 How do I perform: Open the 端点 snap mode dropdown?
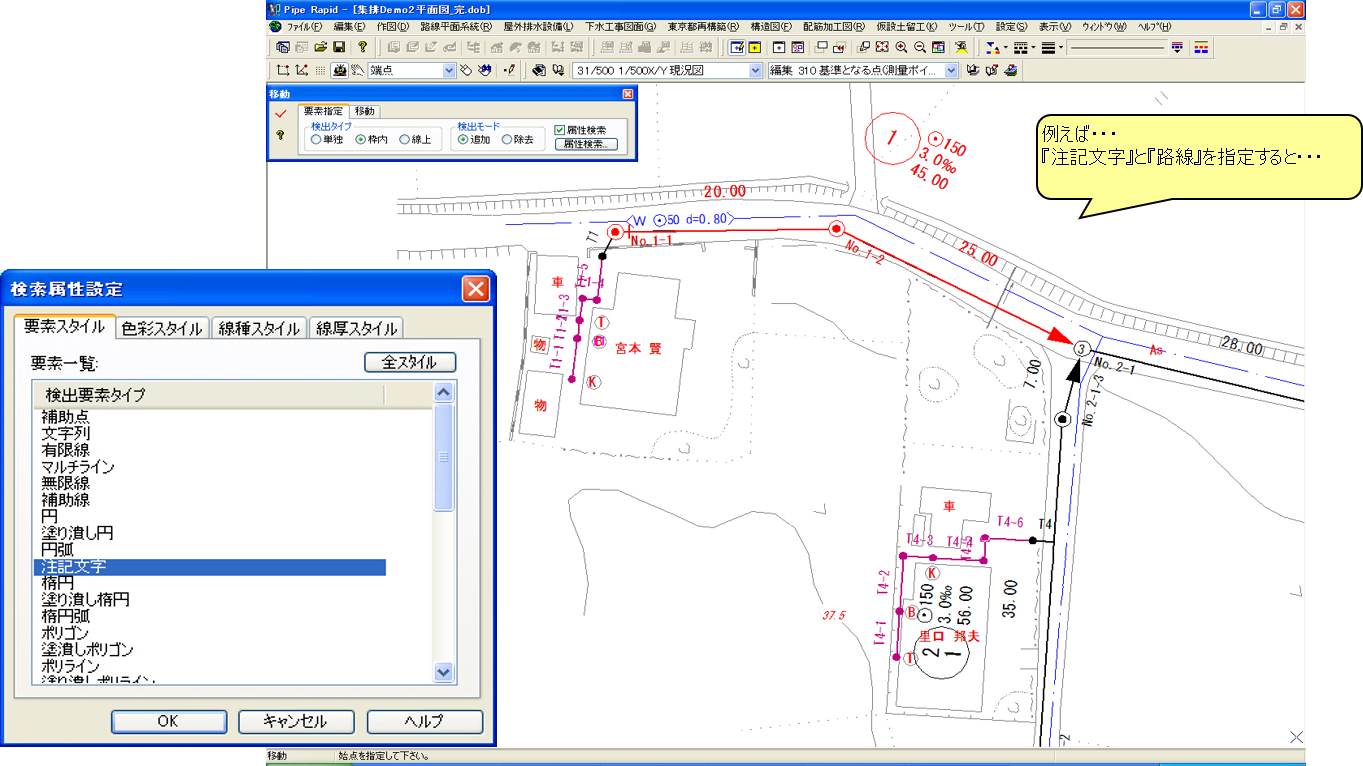[449, 71]
